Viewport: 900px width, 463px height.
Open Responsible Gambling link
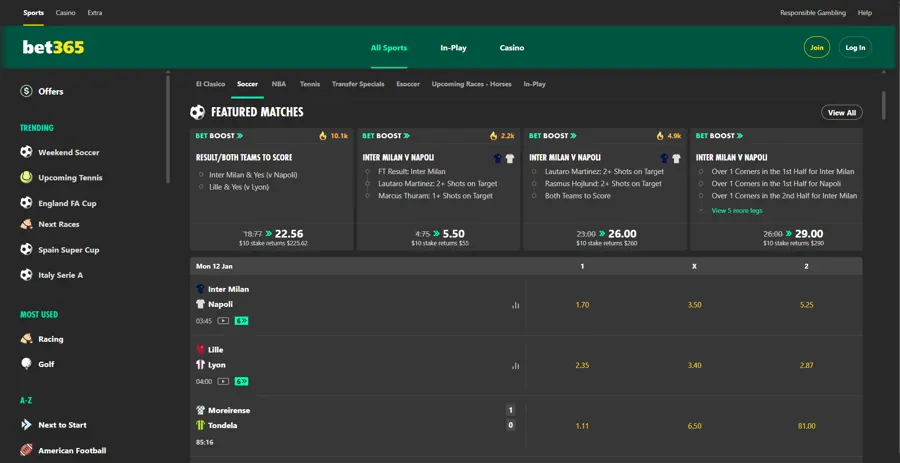pyautogui.click(x=813, y=13)
